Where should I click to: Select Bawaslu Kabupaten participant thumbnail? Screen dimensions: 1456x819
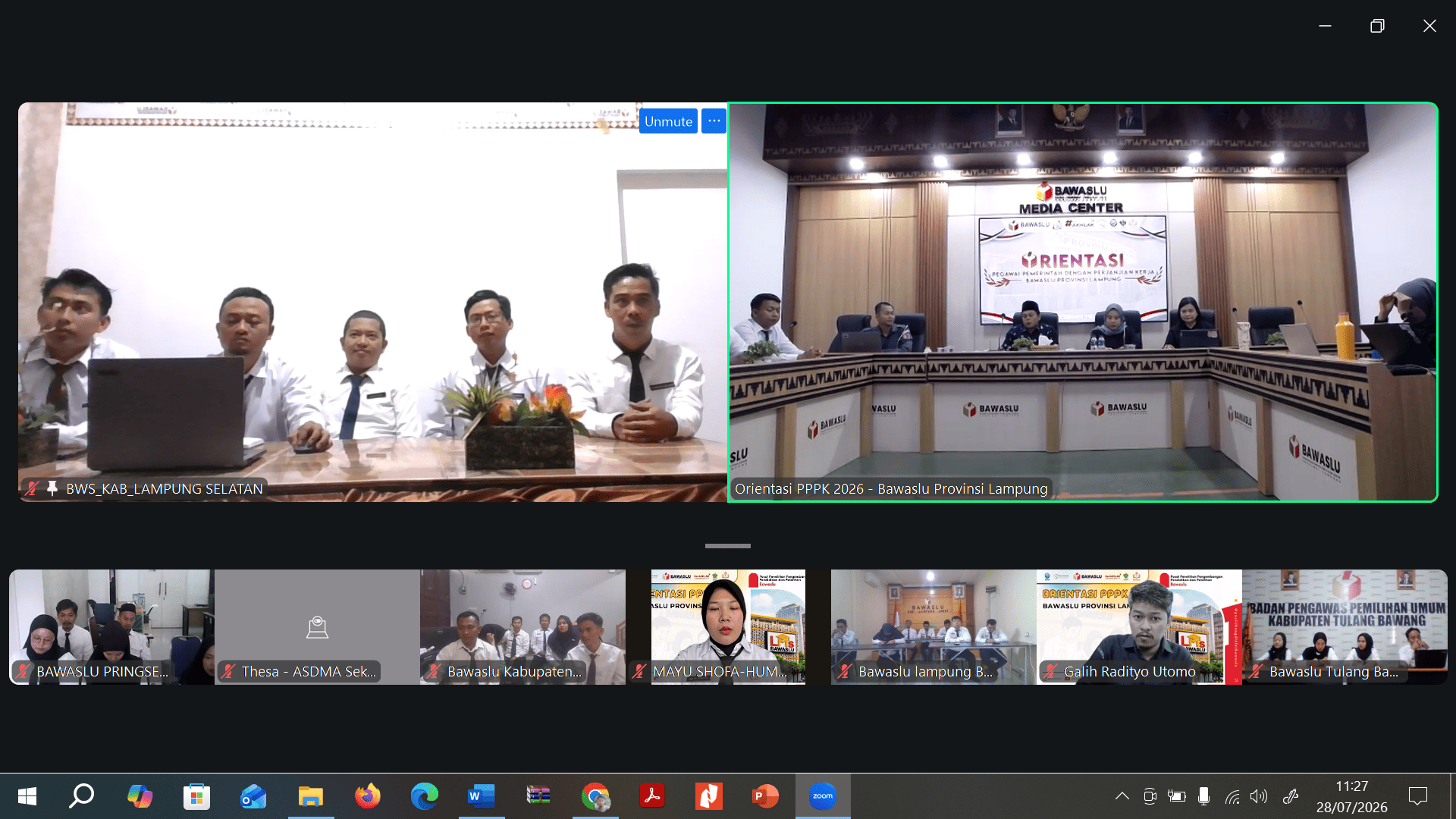(x=522, y=627)
